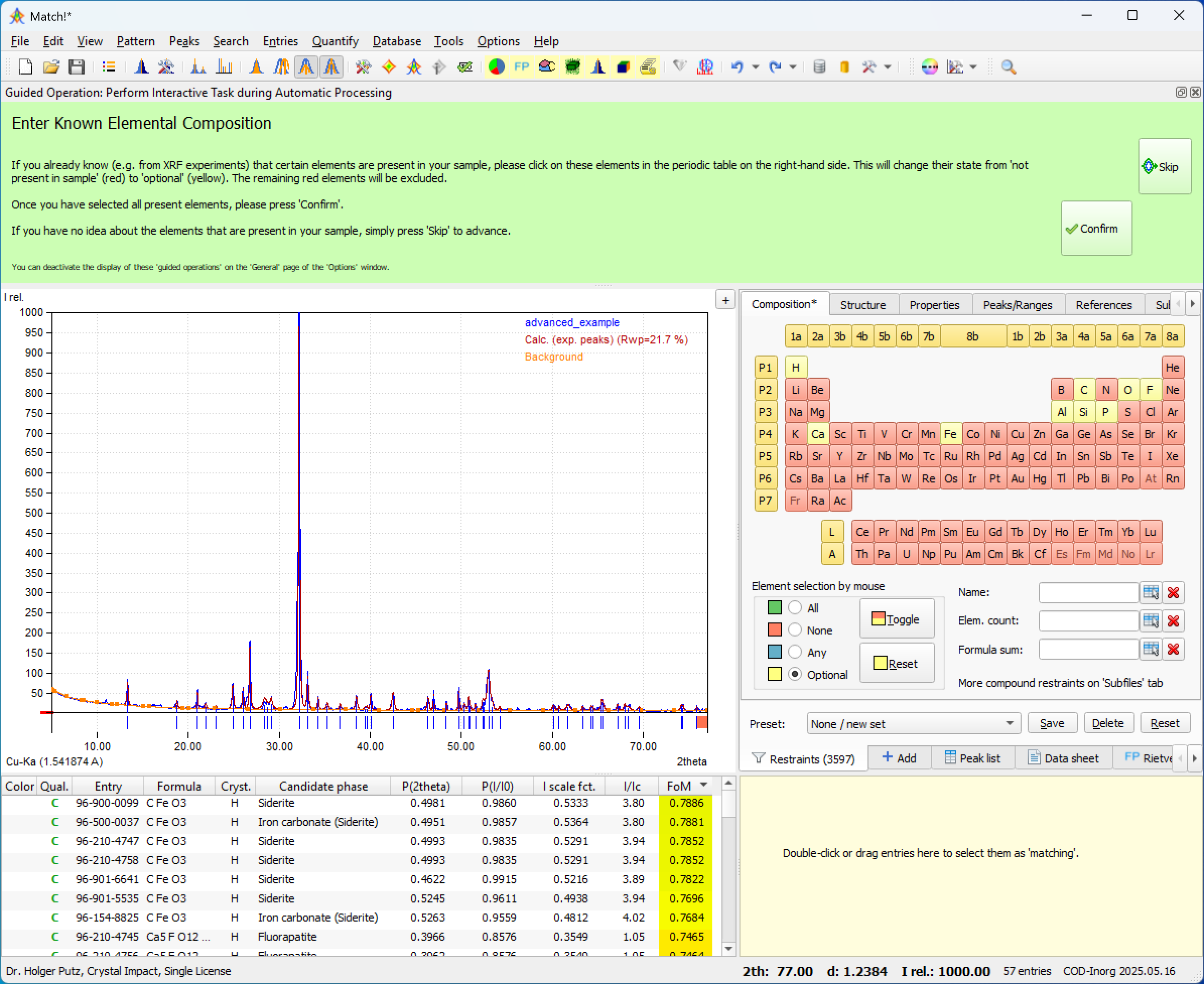Choose the 'Any' element selection radio
Viewport: 1204px width, 984px height.
tap(795, 652)
